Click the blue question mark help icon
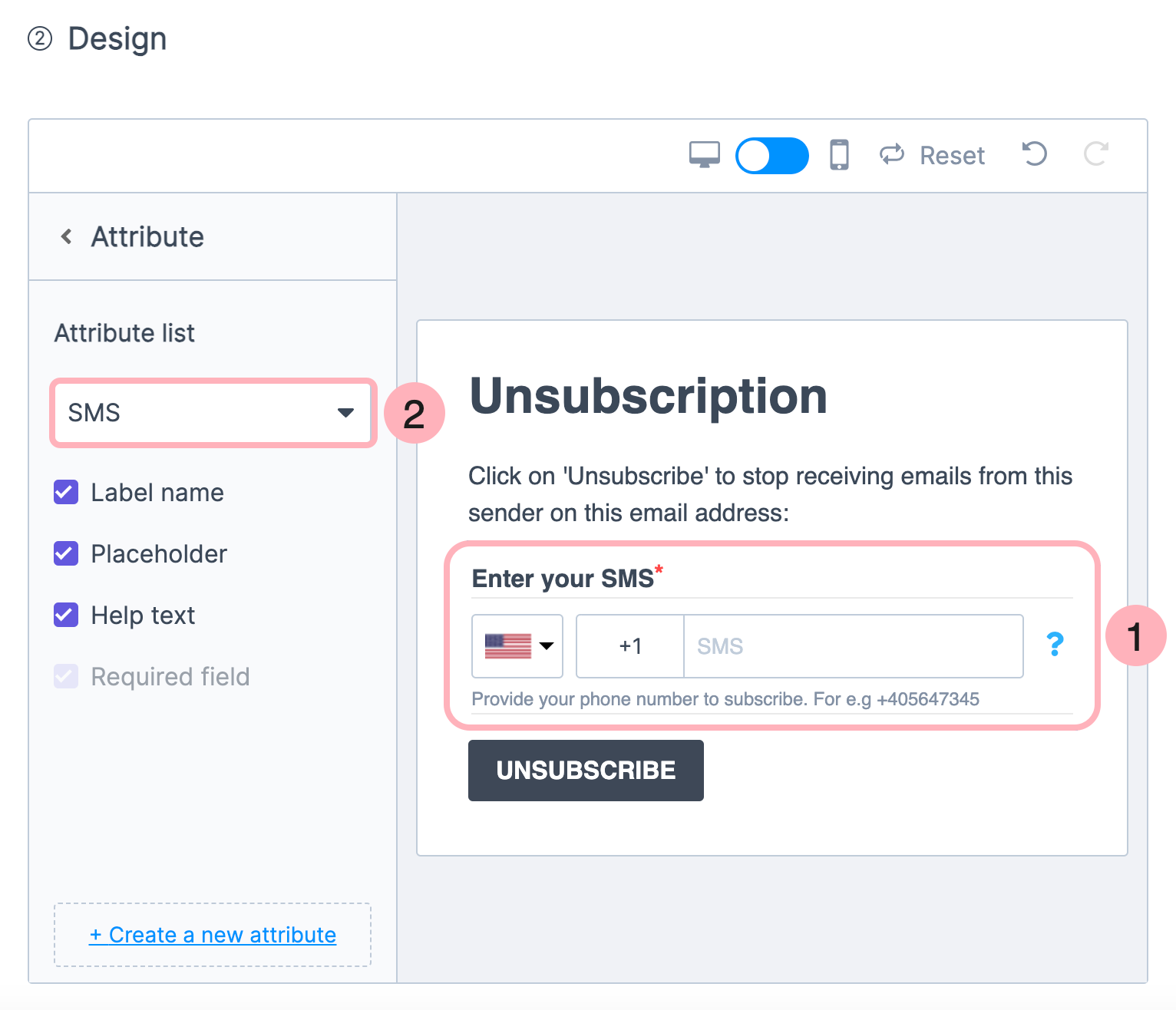Image resolution: width=1176 pixels, height=1010 pixels. coord(1055,645)
